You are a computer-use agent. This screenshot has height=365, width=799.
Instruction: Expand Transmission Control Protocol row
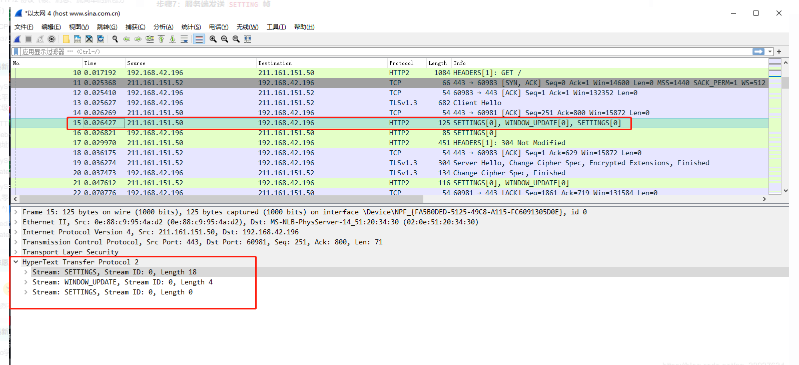point(15,242)
